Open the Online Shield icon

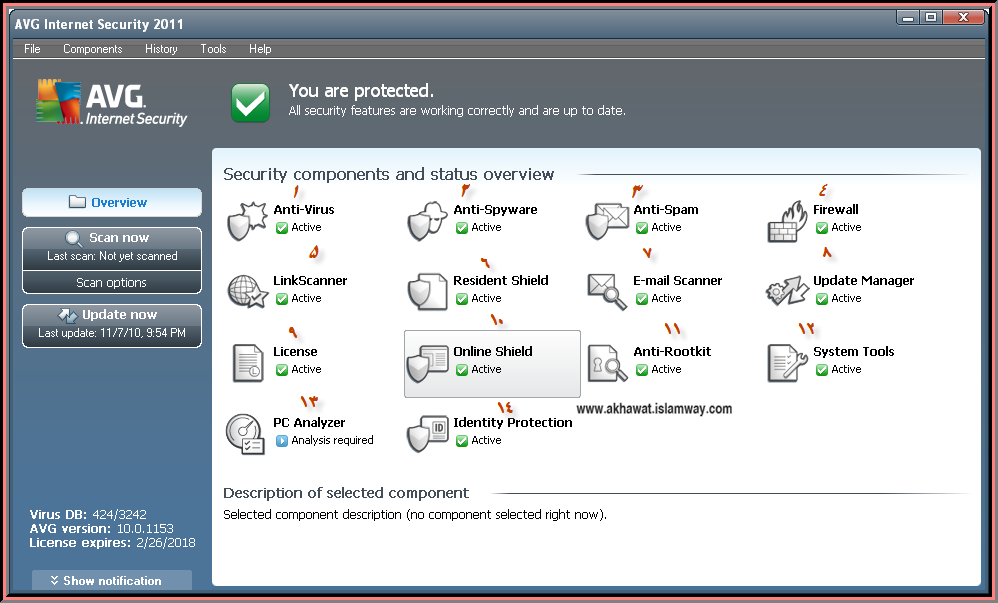point(427,363)
